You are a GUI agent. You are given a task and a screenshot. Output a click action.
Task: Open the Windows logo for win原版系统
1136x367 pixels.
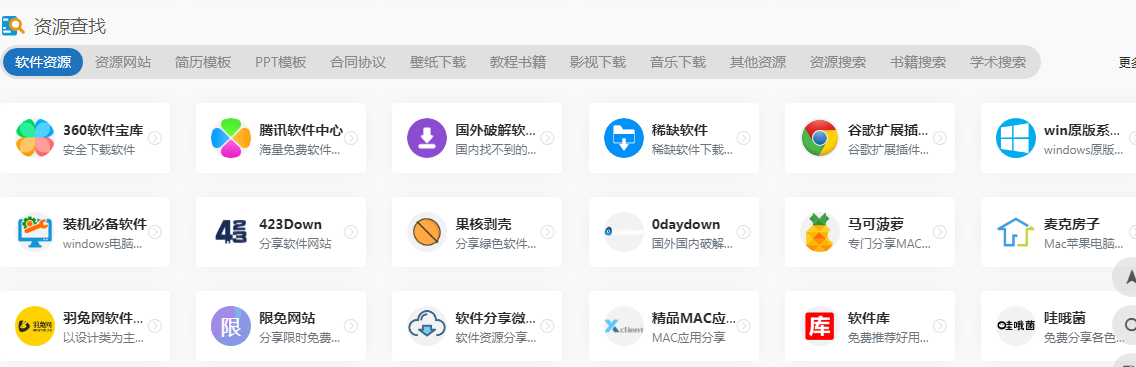pos(1016,138)
